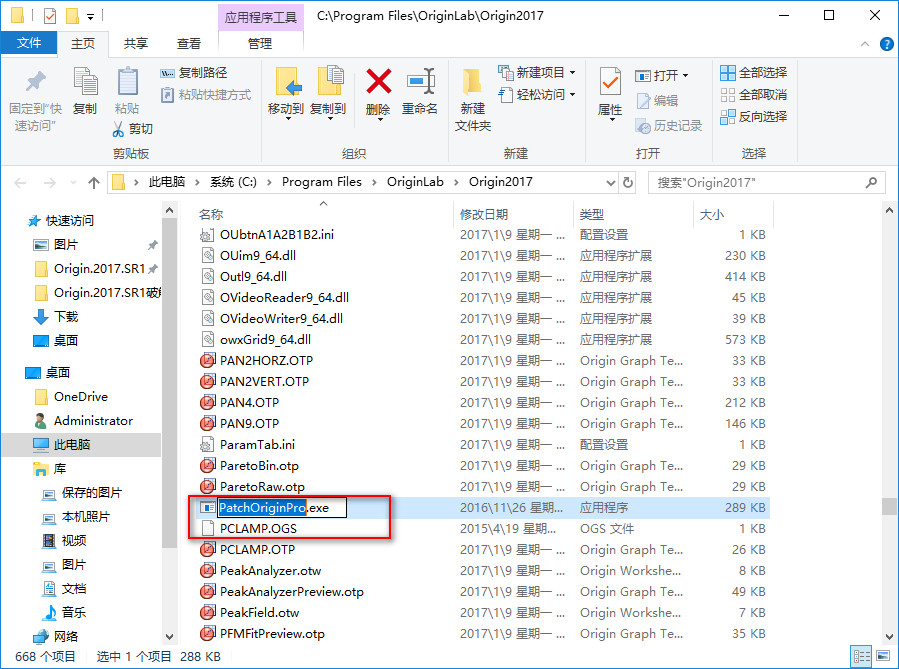
Task: Click the Properties (属性) checkmark icon
Action: 609,81
